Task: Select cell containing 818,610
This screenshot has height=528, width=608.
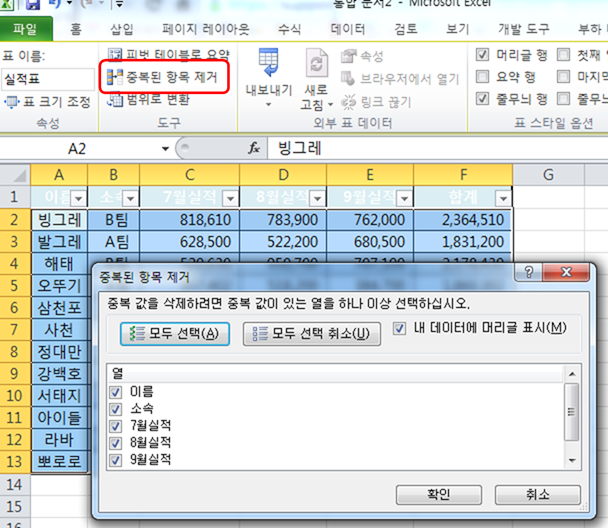Action: pyautogui.click(x=190, y=220)
